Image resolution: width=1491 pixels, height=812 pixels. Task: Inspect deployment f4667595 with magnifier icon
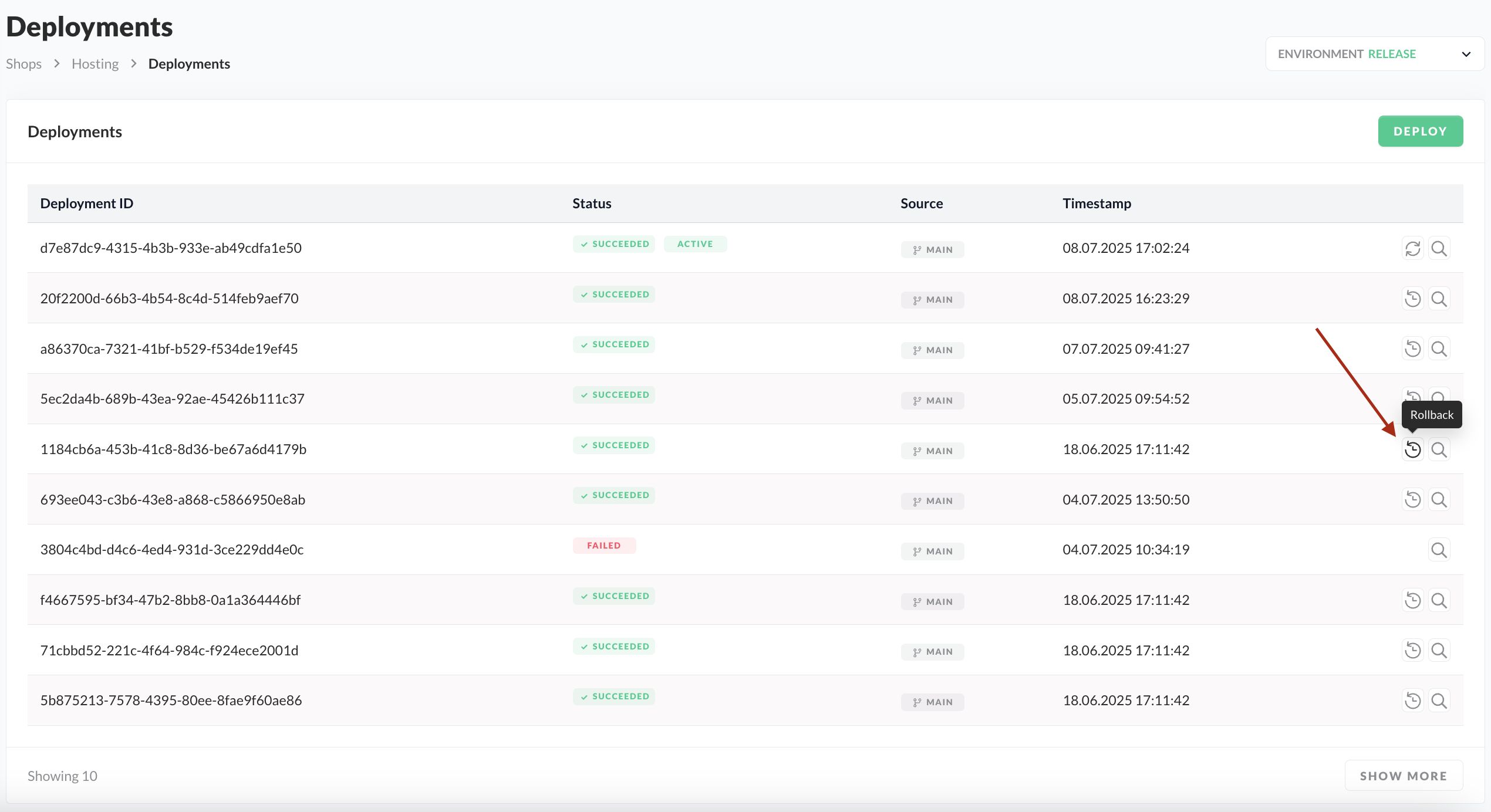click(1439, 601)
